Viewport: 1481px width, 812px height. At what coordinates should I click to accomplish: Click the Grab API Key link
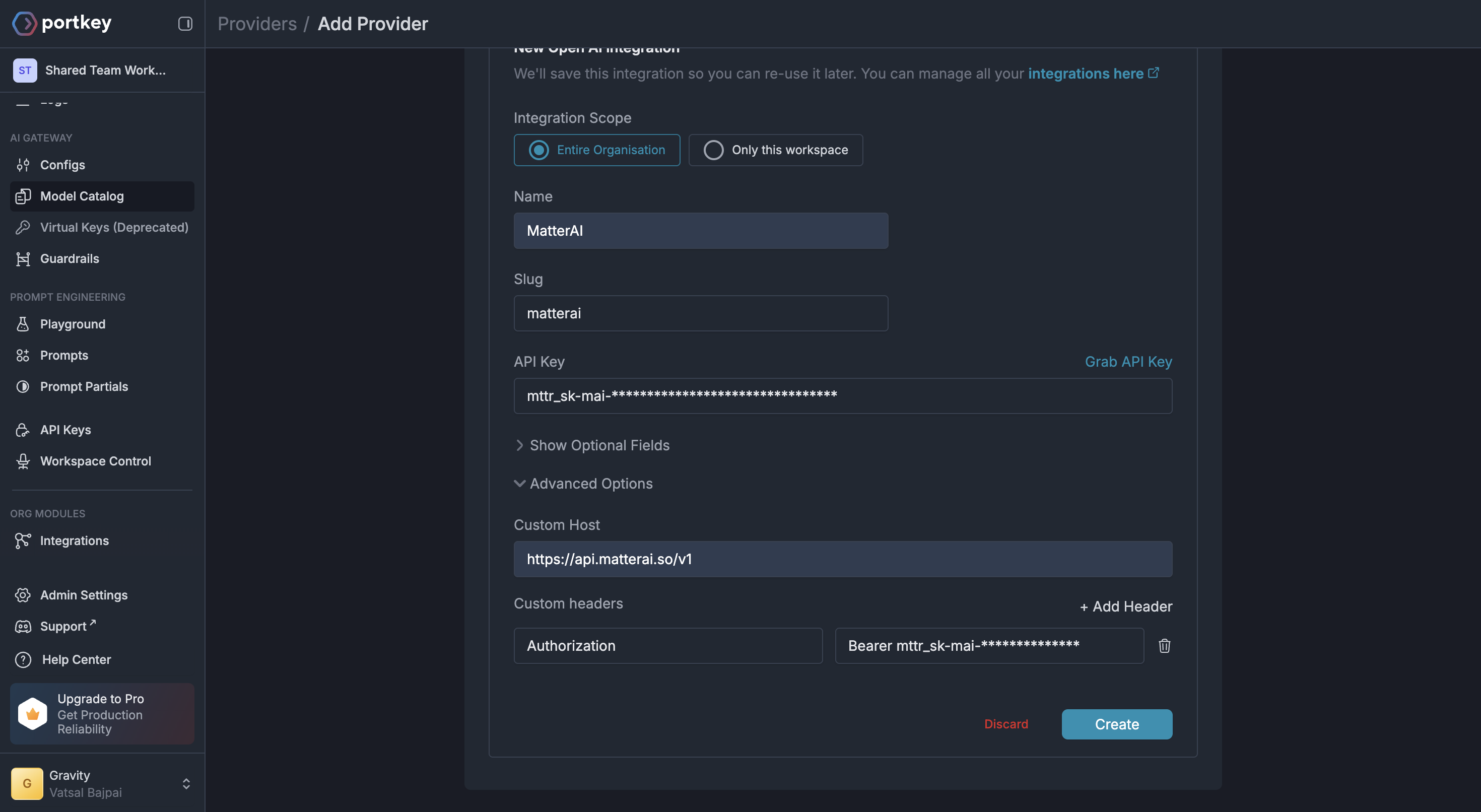pyautogui.click(x=1128, y=362)
